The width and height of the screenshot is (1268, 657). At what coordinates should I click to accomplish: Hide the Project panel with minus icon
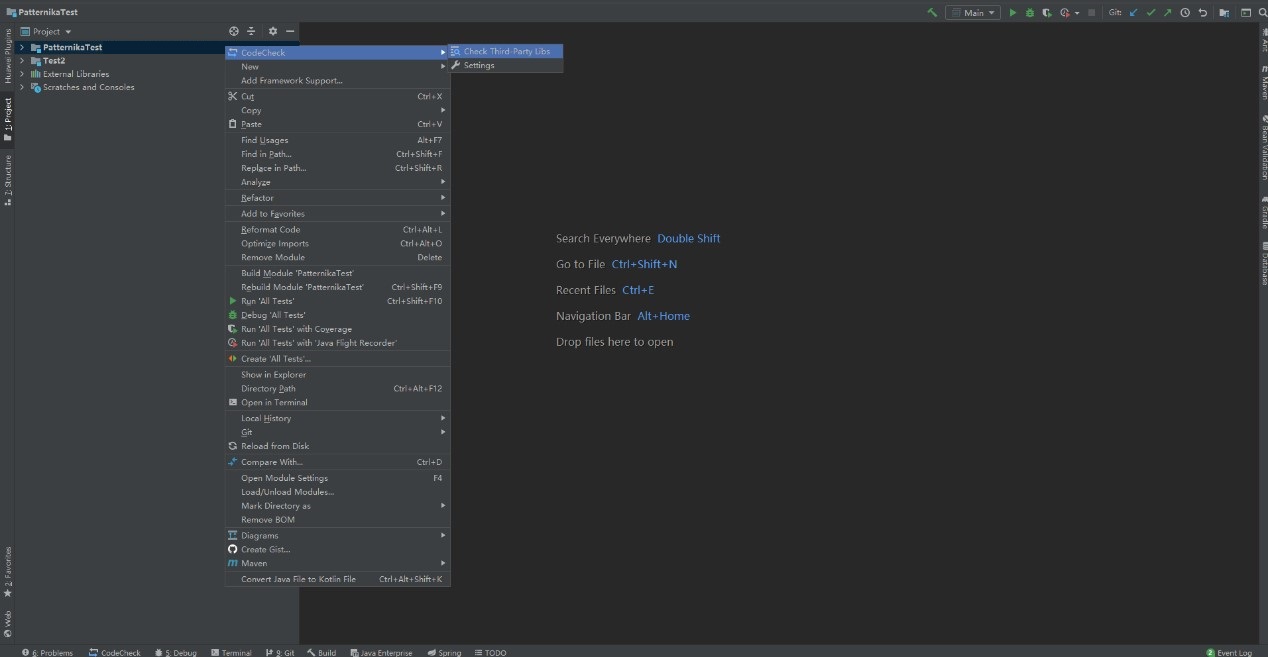tap(289, 32)
